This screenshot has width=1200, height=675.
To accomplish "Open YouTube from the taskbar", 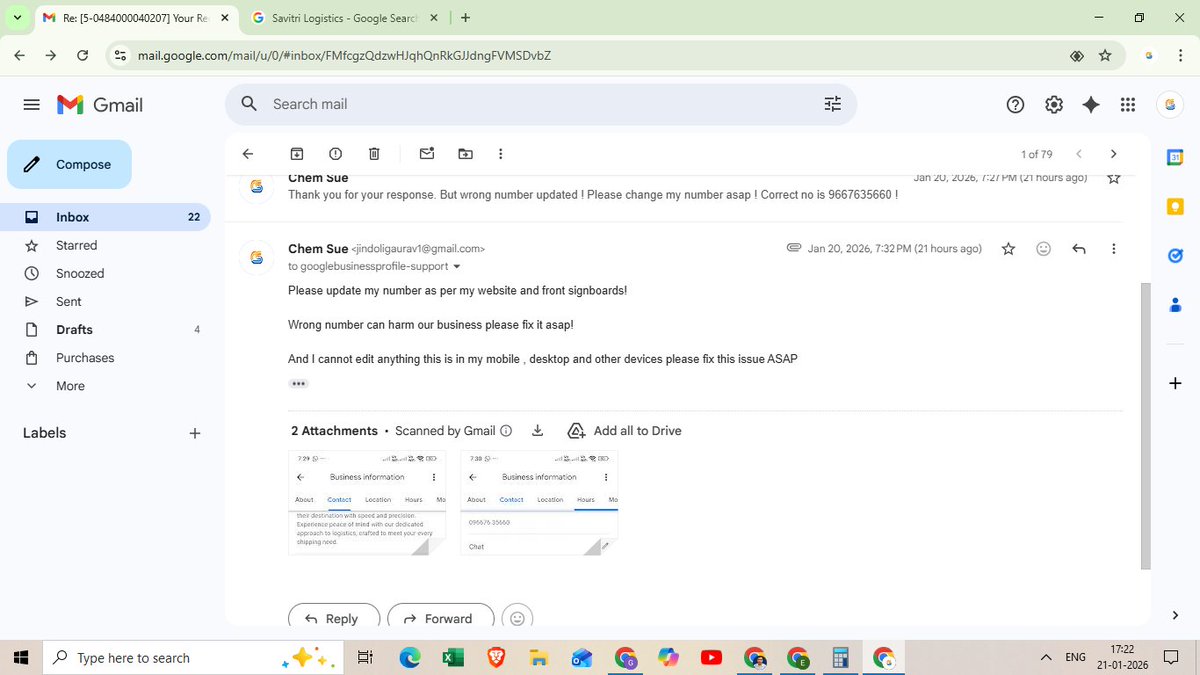I will point(712,657).
